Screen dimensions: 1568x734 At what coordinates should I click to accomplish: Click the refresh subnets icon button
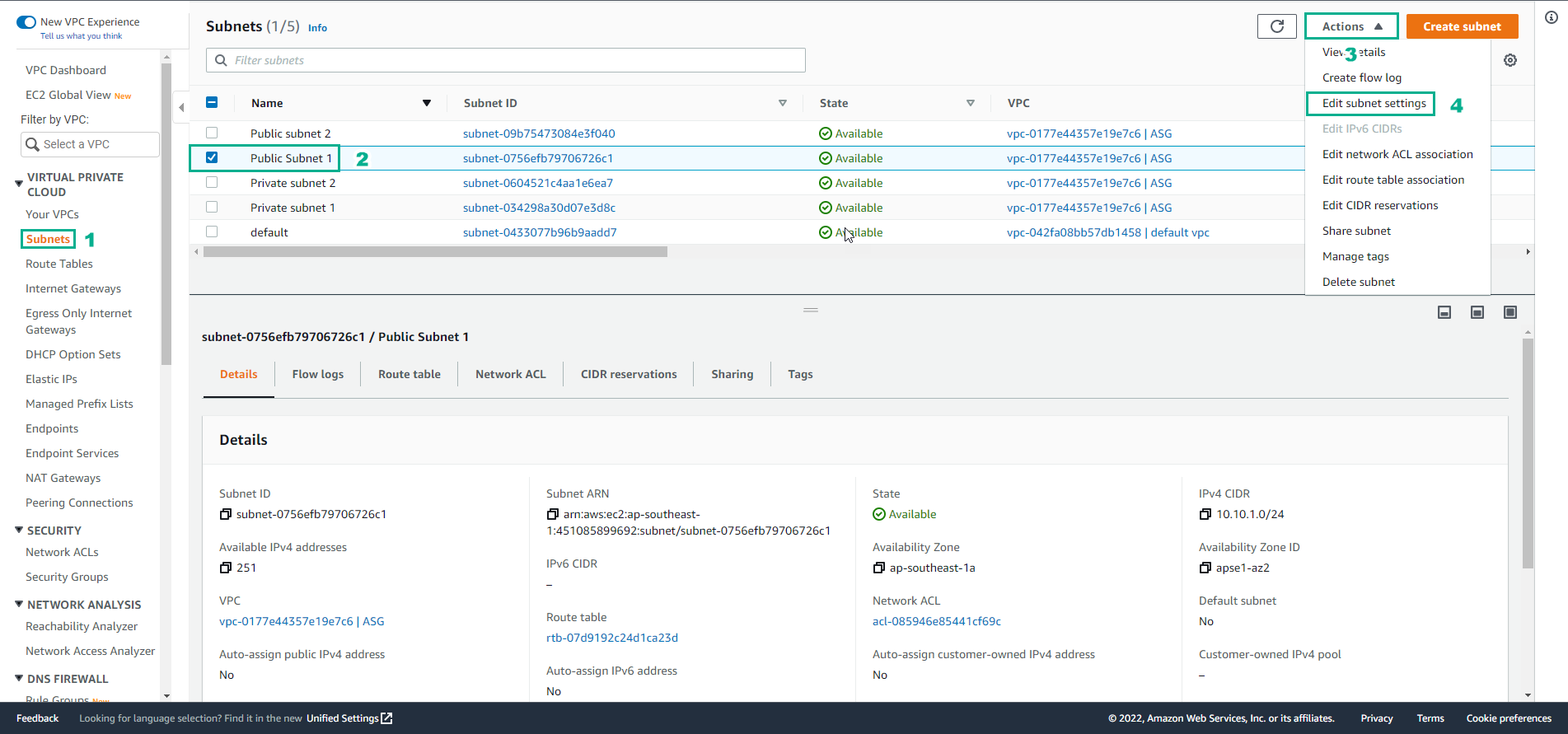tap(1276, 26)
